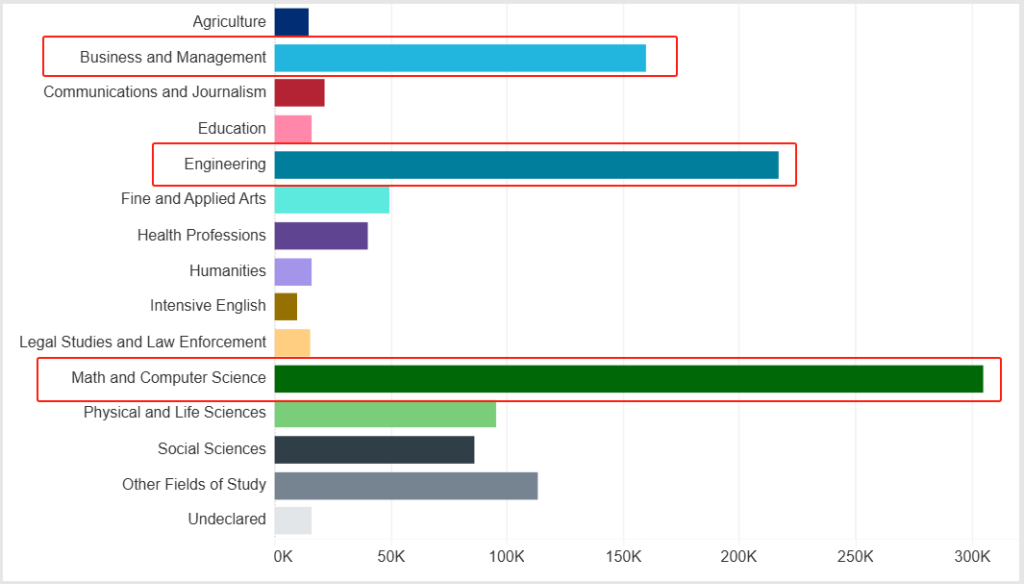Click the lavender Humanities bar

pyautogui.click(x=293, y=272)
